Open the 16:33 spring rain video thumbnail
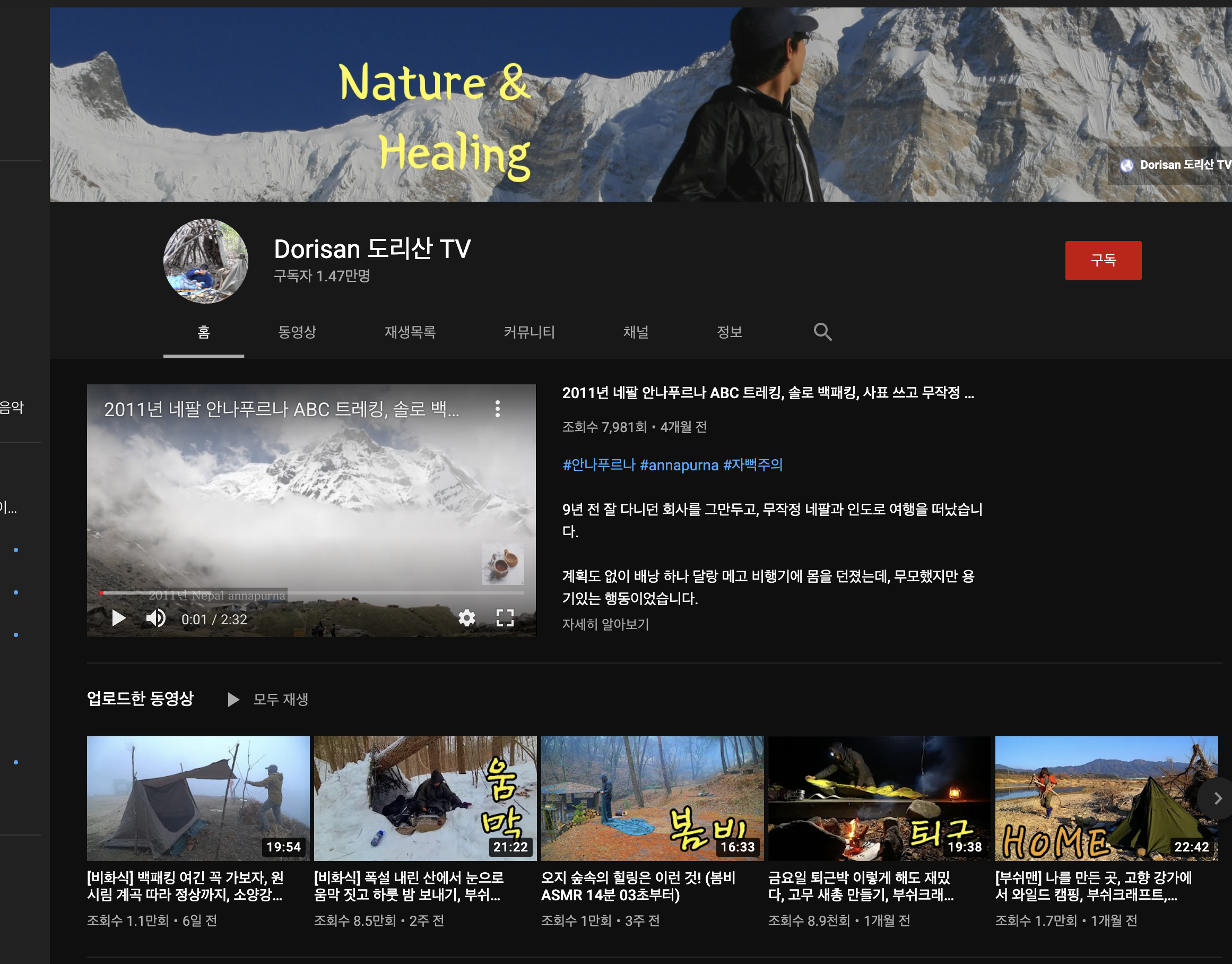This screenshot has height=964, width=1232. [653, 798]
